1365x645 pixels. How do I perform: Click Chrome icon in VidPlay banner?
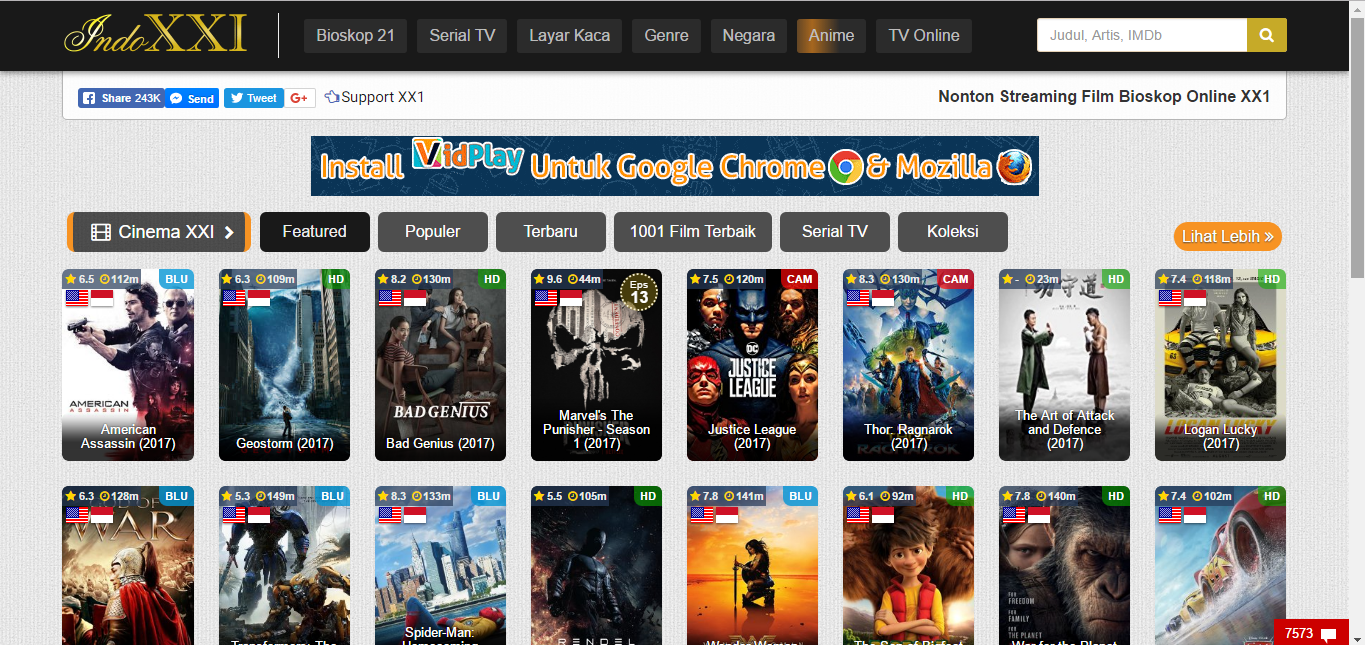point(846,166)
